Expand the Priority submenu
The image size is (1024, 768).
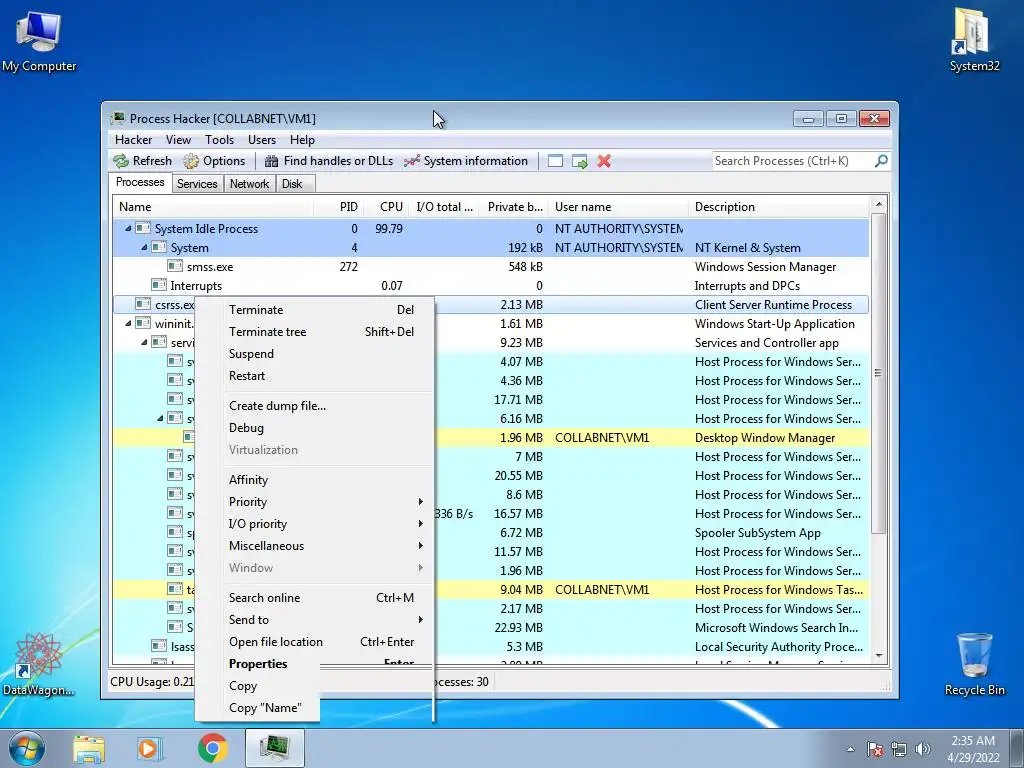tap(326, 502)
